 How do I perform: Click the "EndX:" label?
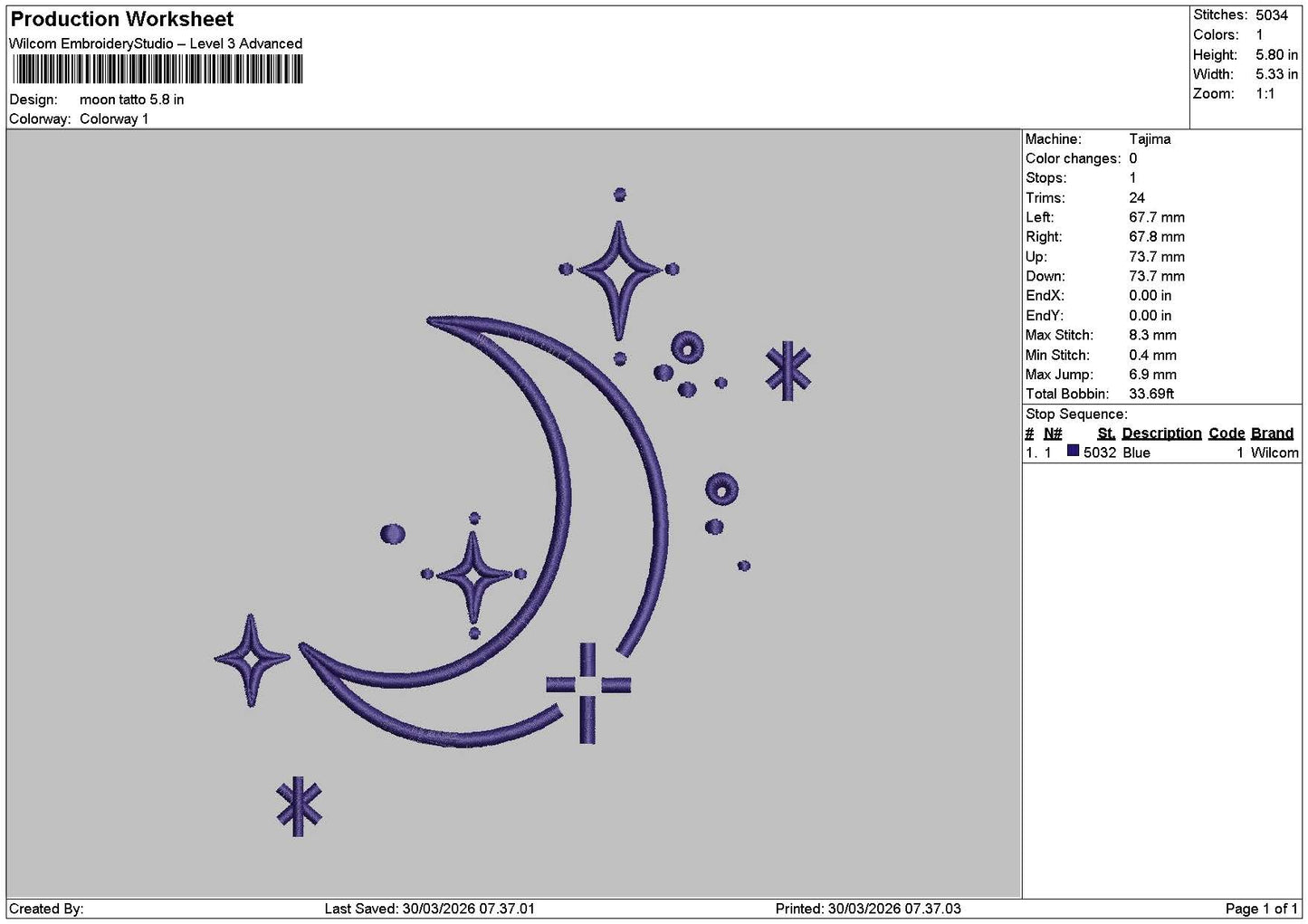pos(1044,296)
